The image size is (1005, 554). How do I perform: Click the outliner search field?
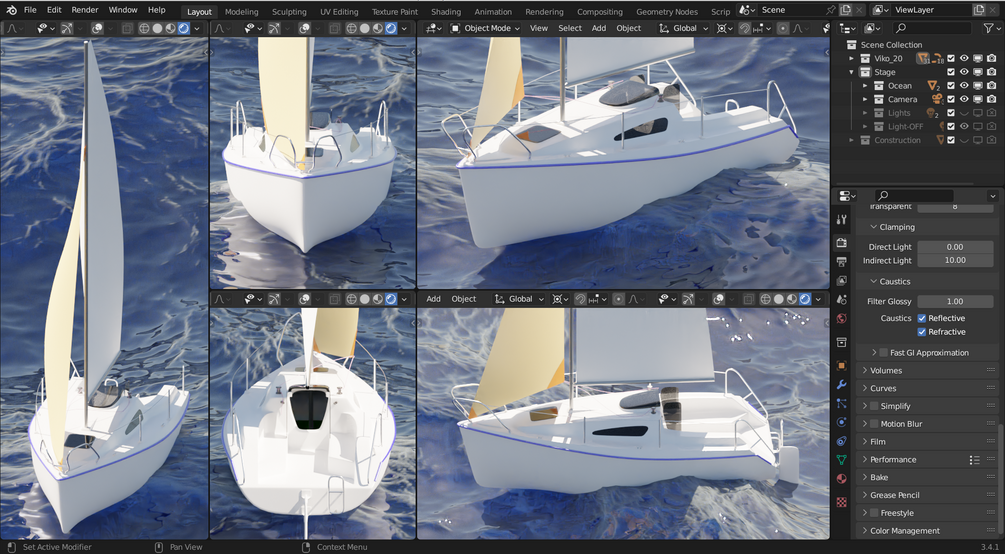point(931,28)
